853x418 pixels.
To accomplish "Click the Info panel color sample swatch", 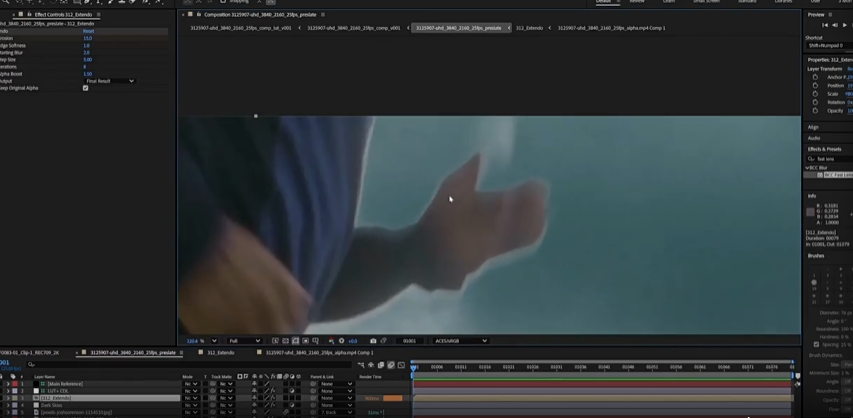I will 811,212.
